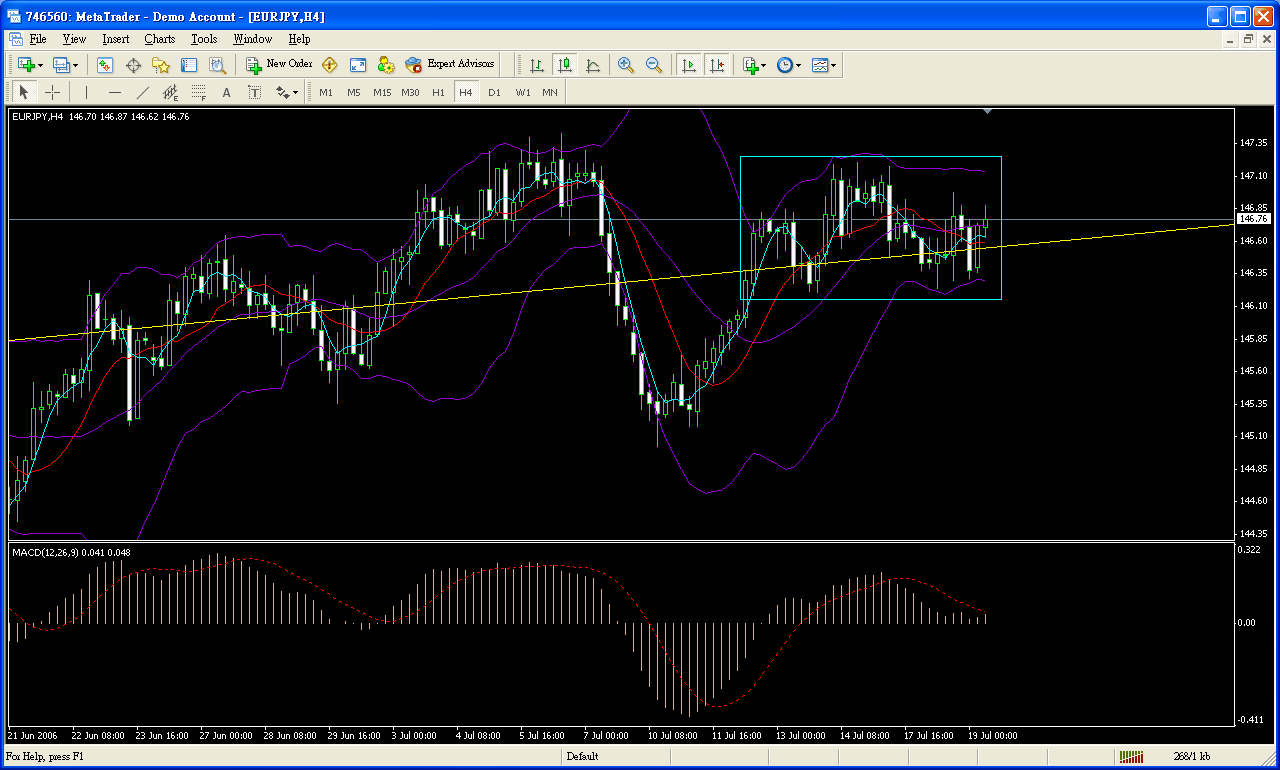
Task: Click the 146.76 current price label
Action: 1253,218
